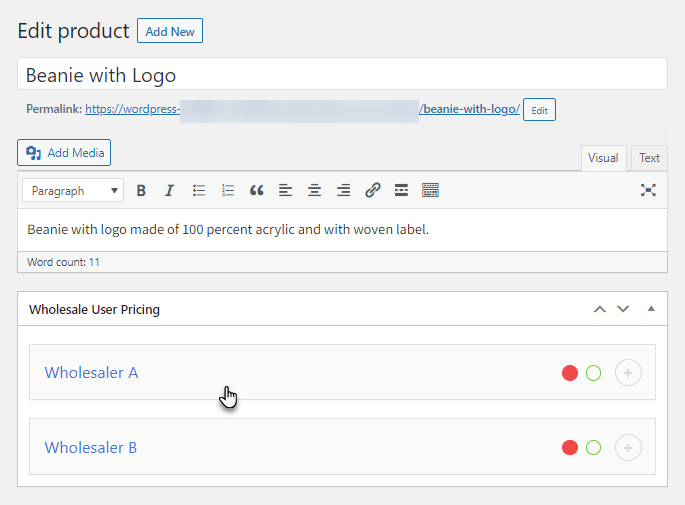
Task: Switch to the Text editor tab
Action: click(x=649, y=158)
